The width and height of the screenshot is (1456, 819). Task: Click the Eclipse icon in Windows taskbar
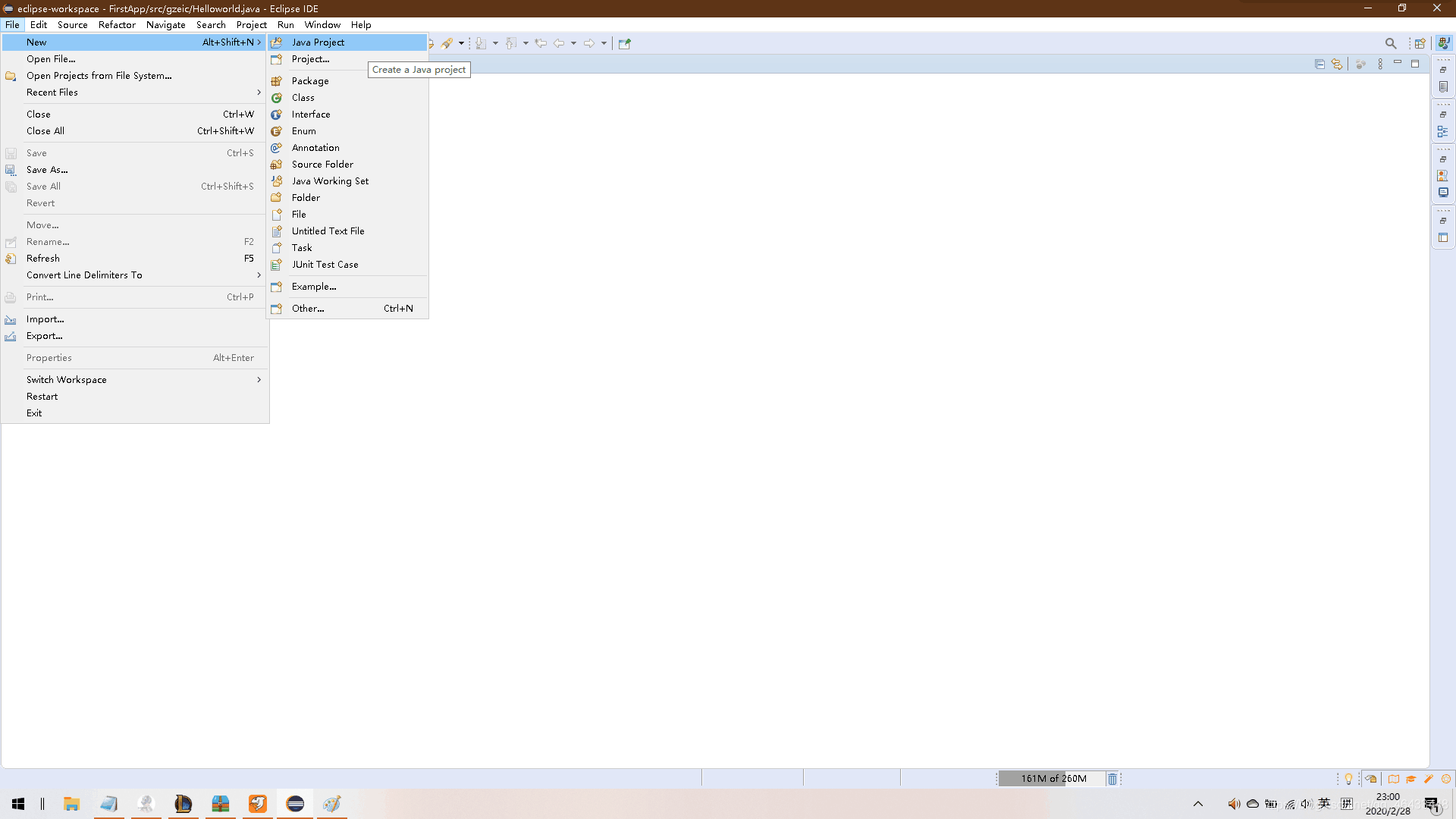[x=295, y=804]
